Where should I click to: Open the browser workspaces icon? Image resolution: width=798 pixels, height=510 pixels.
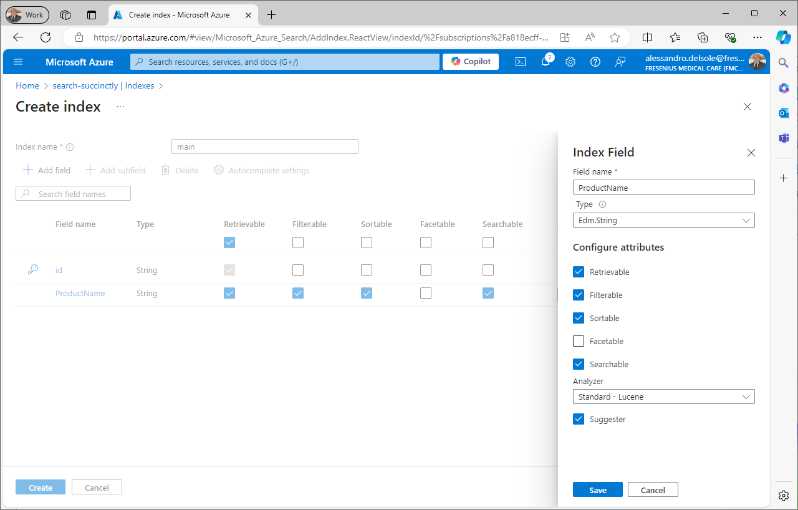[65, 15]
